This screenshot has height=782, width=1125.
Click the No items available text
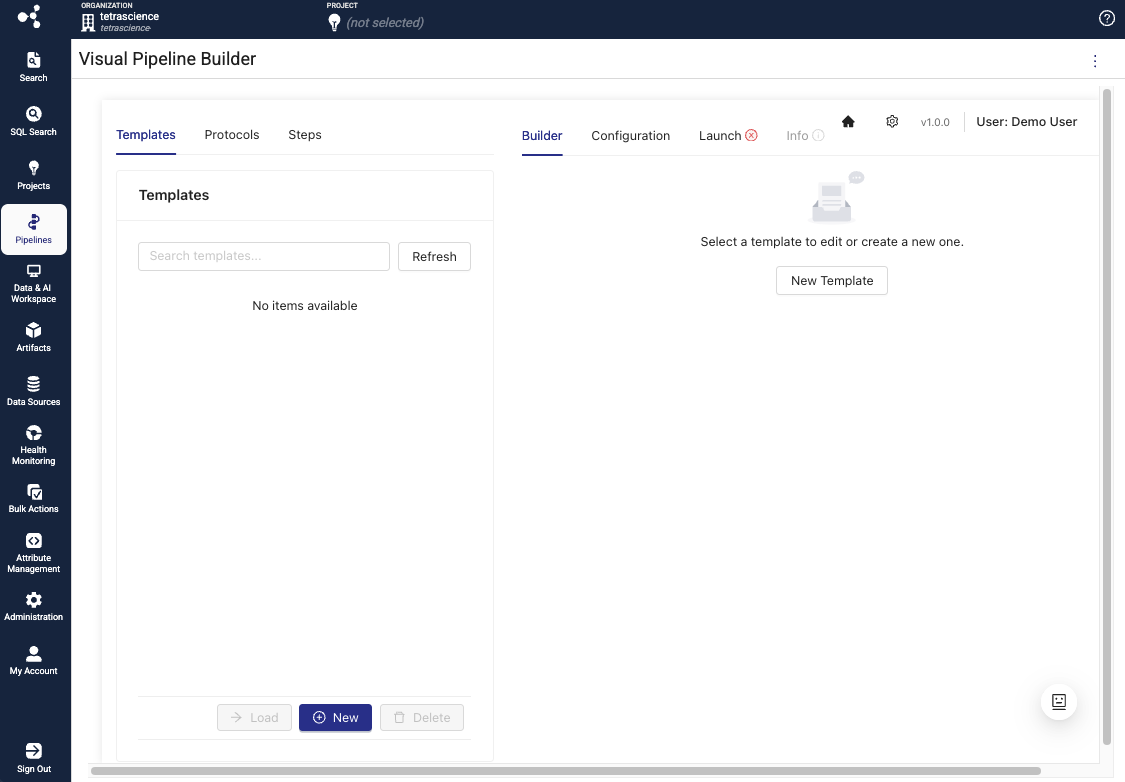point(305,306)
